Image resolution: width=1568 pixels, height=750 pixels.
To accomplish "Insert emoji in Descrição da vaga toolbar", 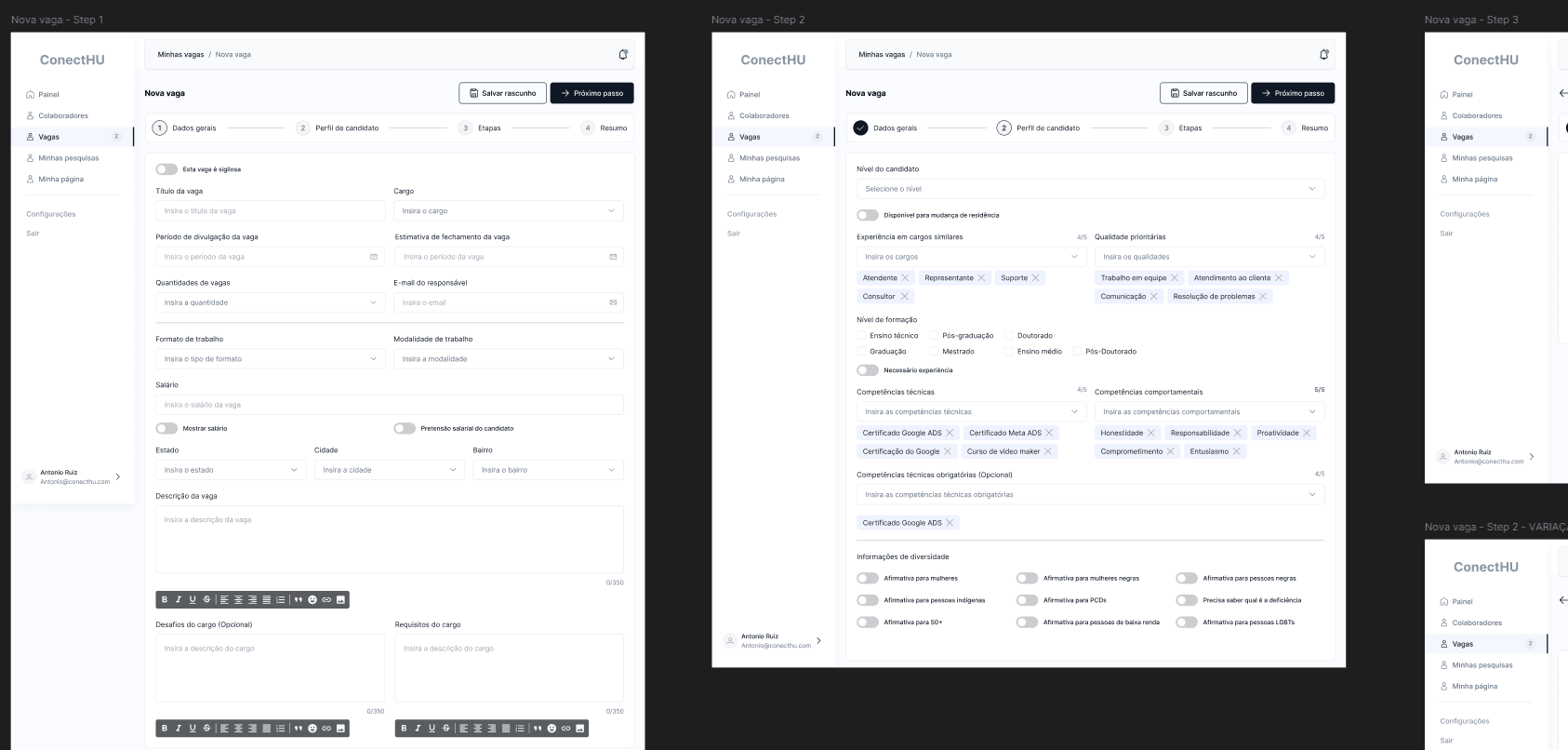I will click(x=312, y=599).
